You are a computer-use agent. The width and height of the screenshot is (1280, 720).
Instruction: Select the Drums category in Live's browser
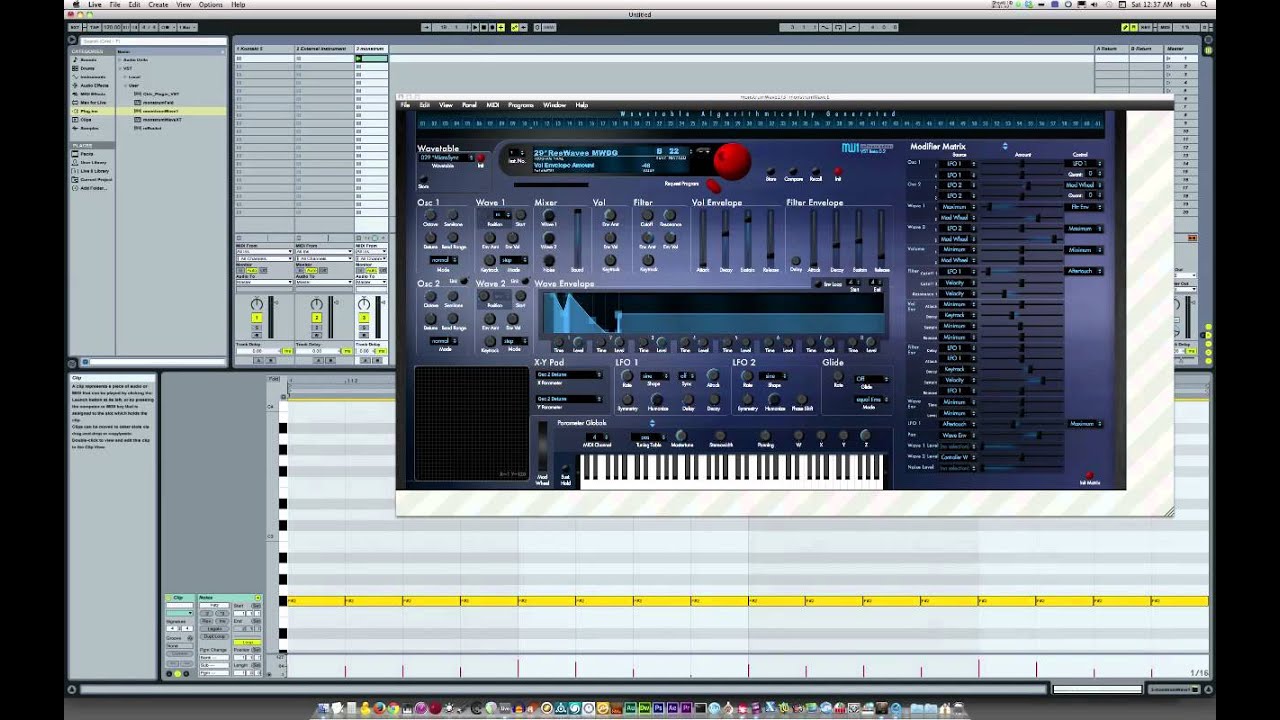[89, 68]
